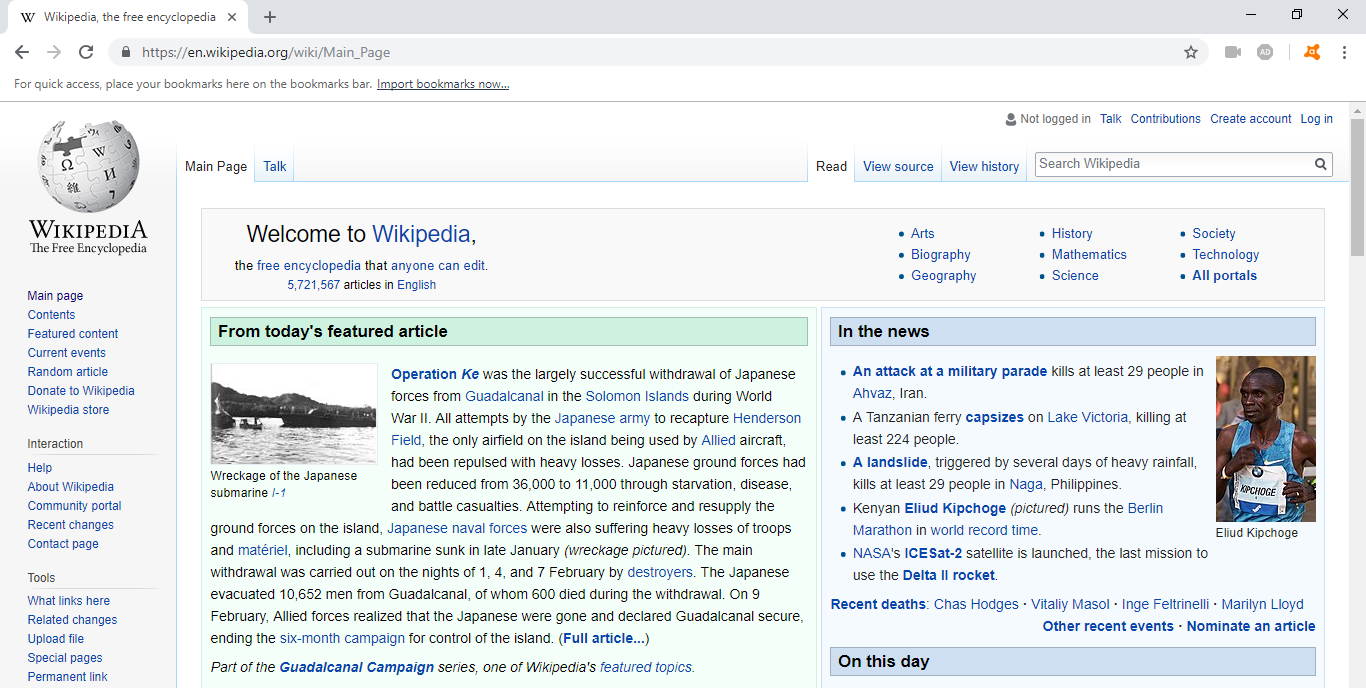This screenshot has width=1366, height=688.
Task: Click the All portals link
Action: tap(1225, 276)
